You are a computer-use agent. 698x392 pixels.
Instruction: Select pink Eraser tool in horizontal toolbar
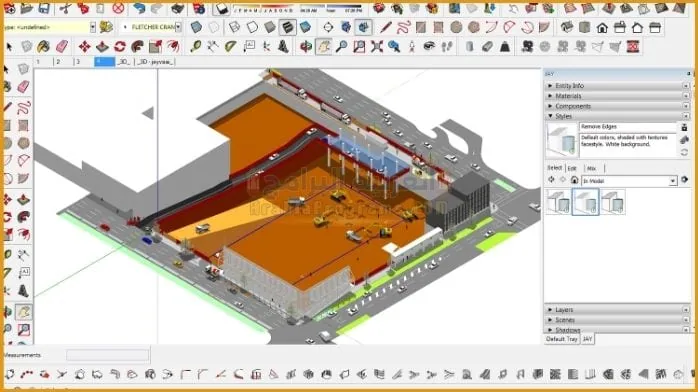61,46
